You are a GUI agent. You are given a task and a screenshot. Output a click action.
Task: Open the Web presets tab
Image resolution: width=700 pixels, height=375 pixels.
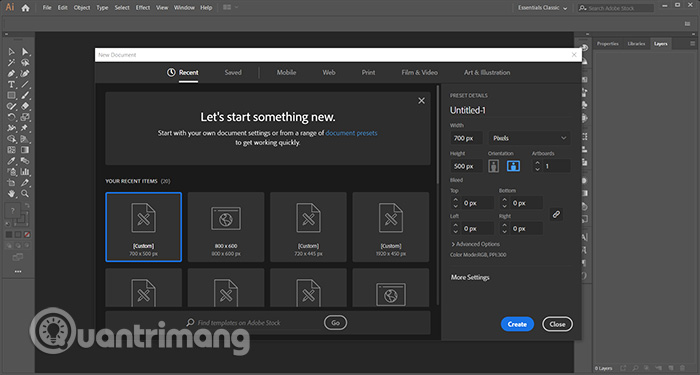[329, 72]
